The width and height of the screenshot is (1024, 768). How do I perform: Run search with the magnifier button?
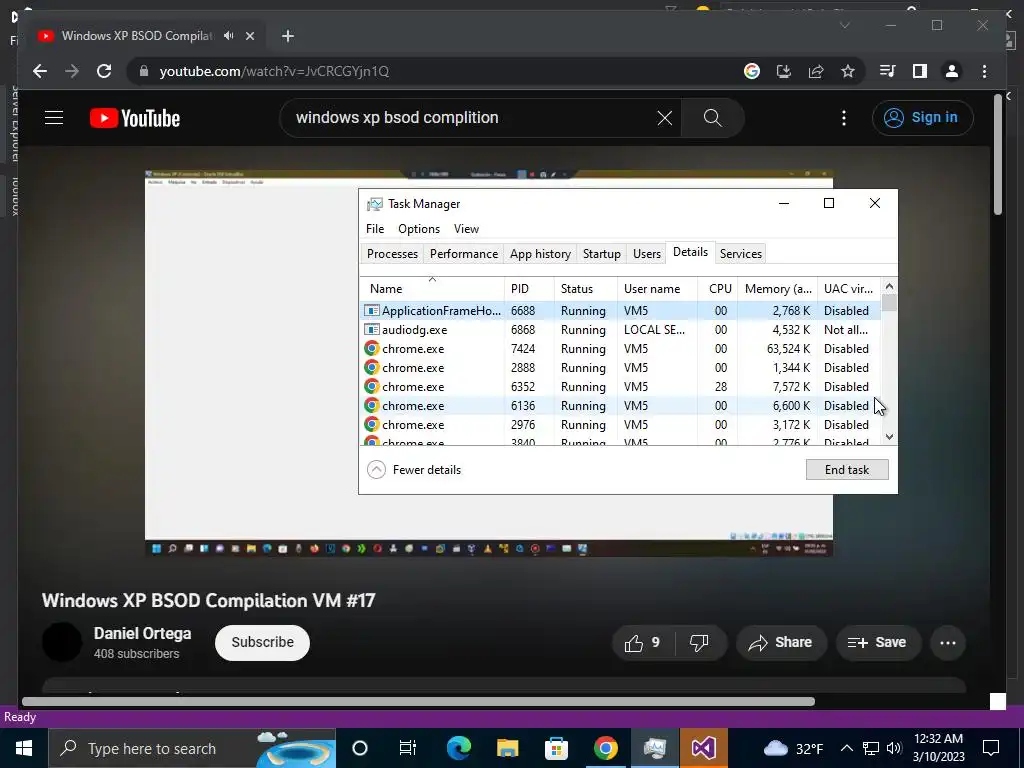point(712,118)
